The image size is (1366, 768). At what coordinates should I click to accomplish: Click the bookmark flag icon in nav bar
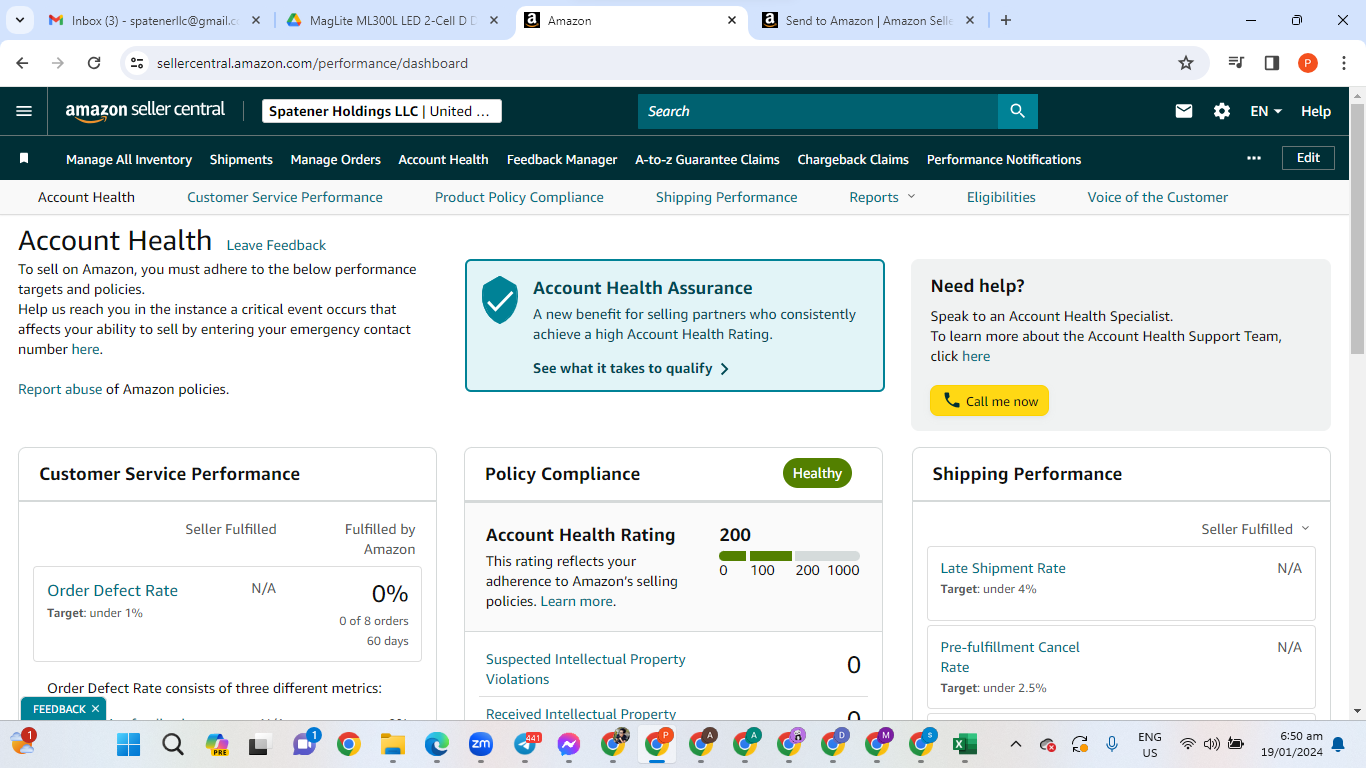pyautogui.click(x=24, y=159)
